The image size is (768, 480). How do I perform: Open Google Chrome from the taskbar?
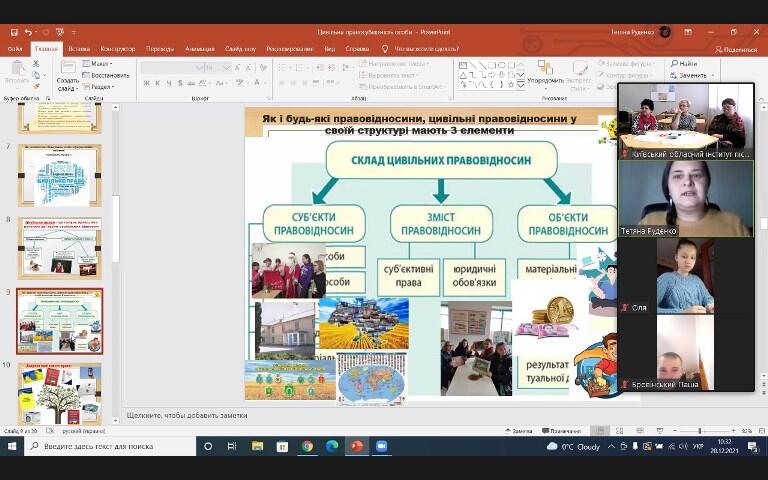(x=307, y=446)
